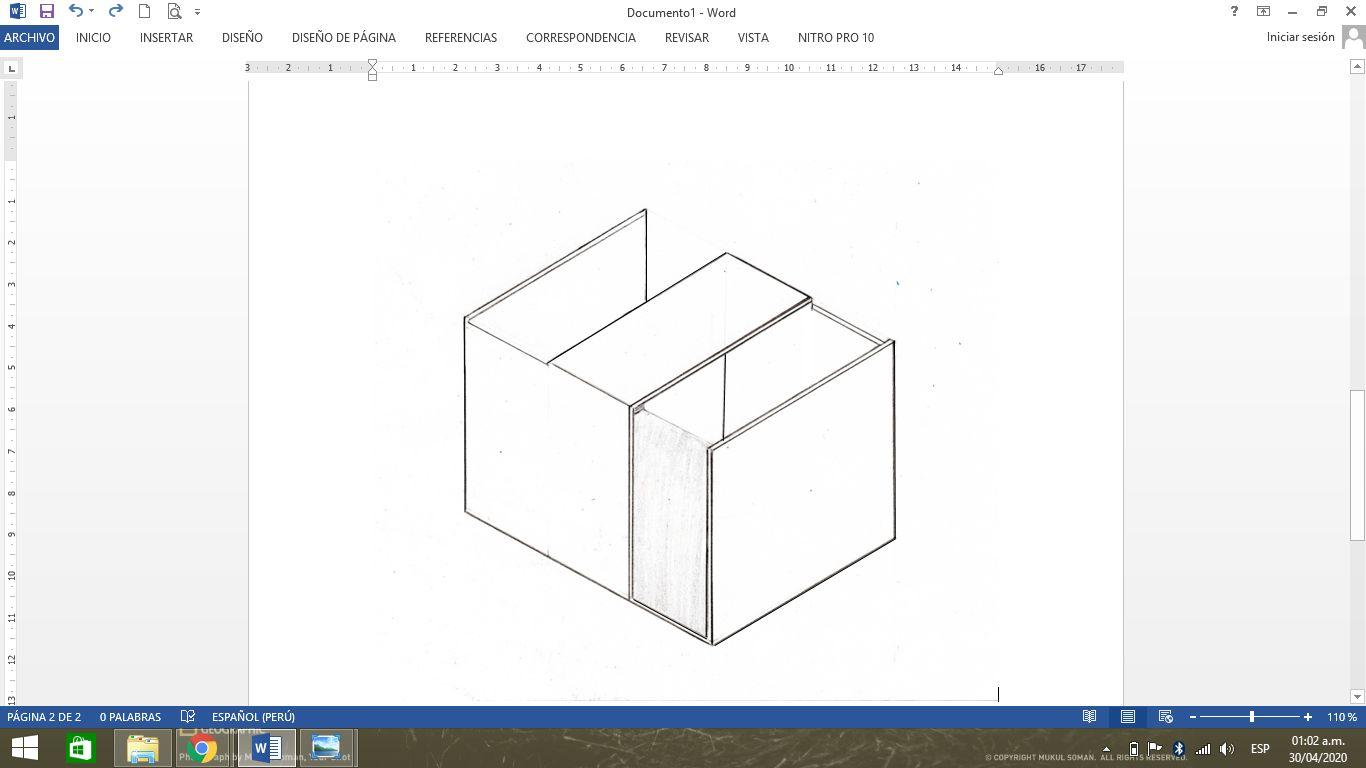
Task: Open the ARCHIVO tab
Action: click(29, 37)
